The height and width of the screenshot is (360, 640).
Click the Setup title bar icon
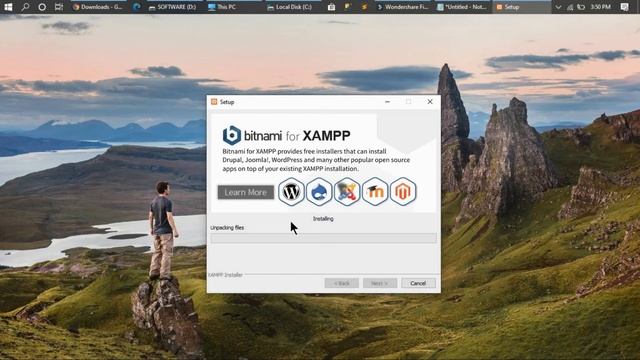[x=214, y=102]
